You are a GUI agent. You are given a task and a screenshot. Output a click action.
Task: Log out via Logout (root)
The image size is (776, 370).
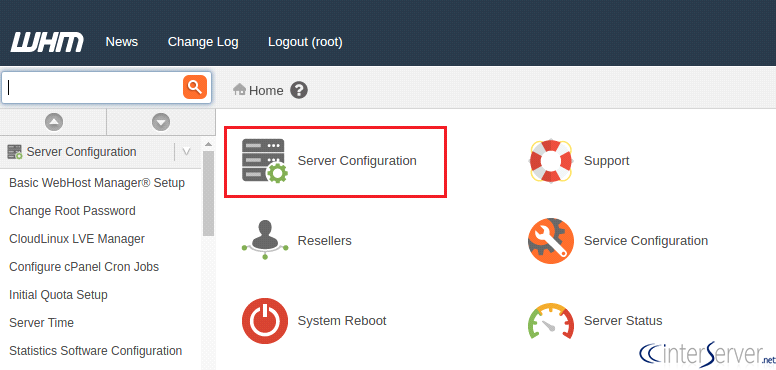coord(305,42)
